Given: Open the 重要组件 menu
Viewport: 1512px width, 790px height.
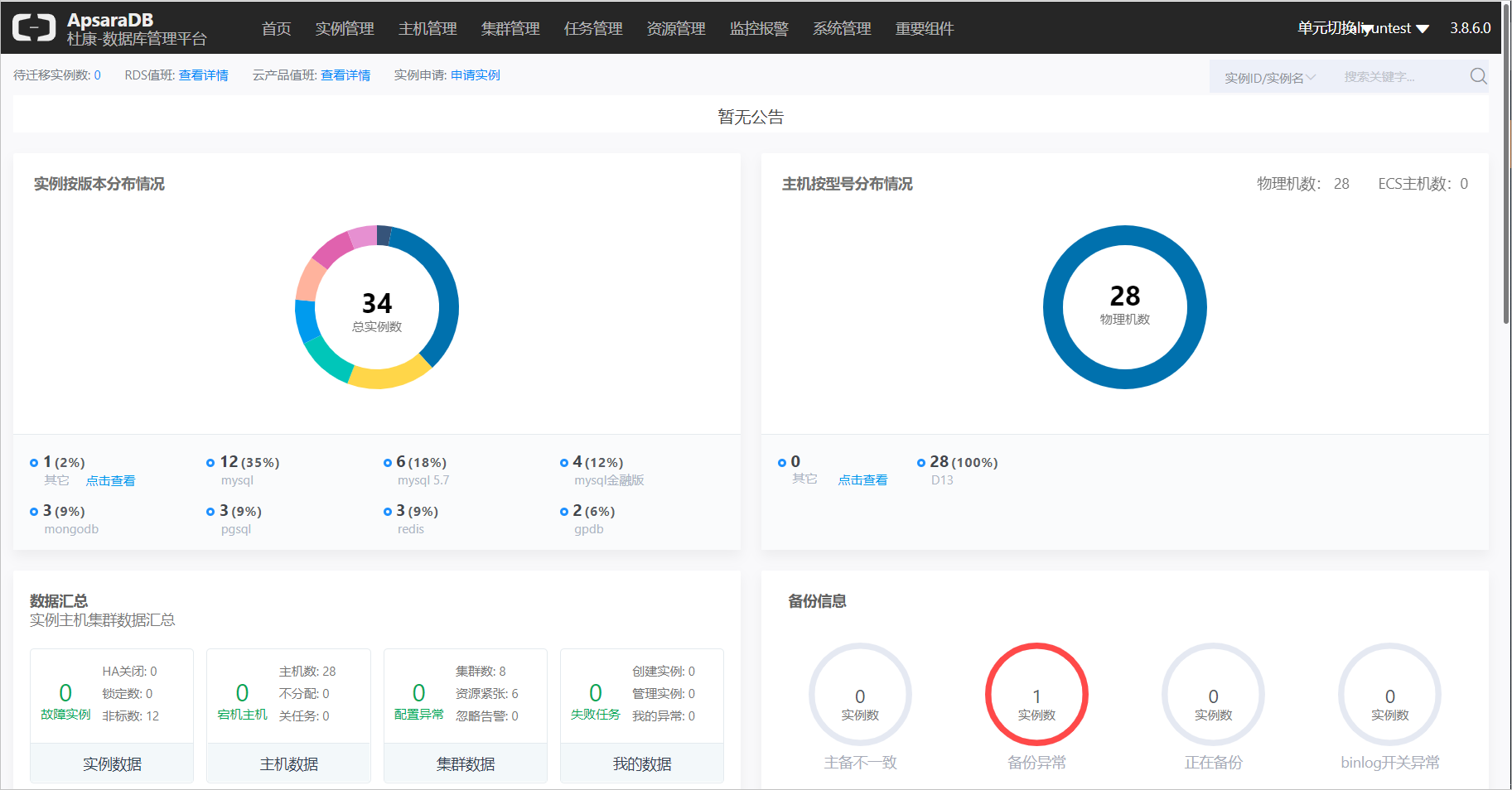Looking at the screenshot, I should 925,28.
